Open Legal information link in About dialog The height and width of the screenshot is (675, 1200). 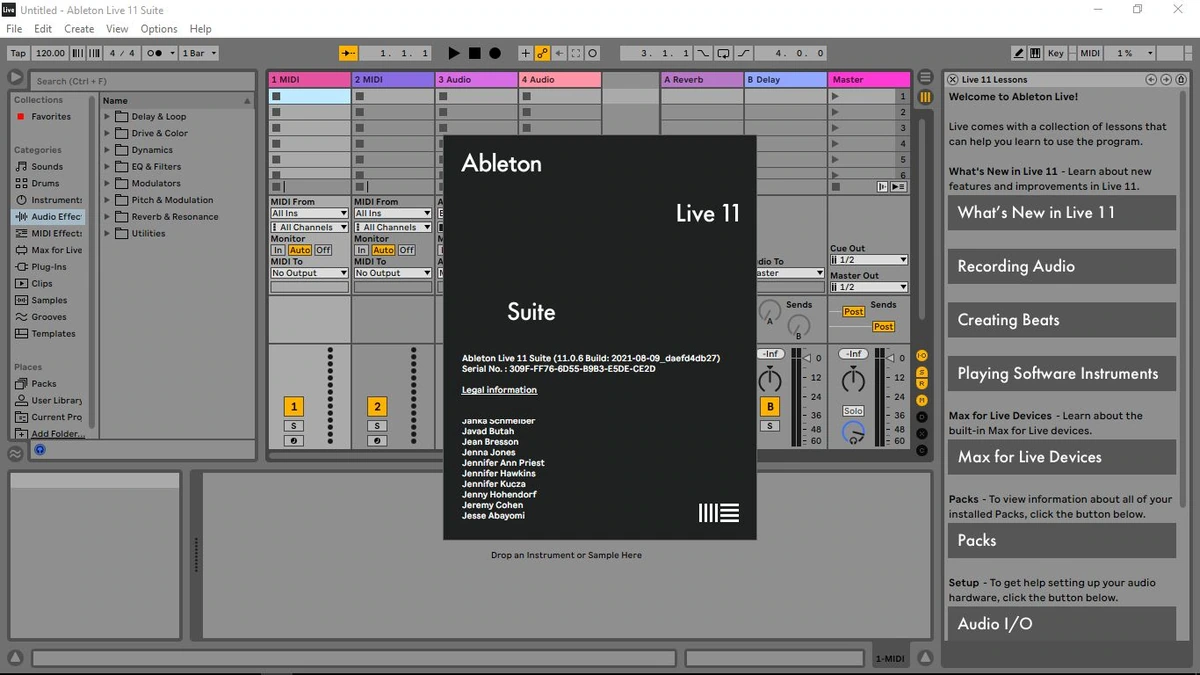point(499,390)
